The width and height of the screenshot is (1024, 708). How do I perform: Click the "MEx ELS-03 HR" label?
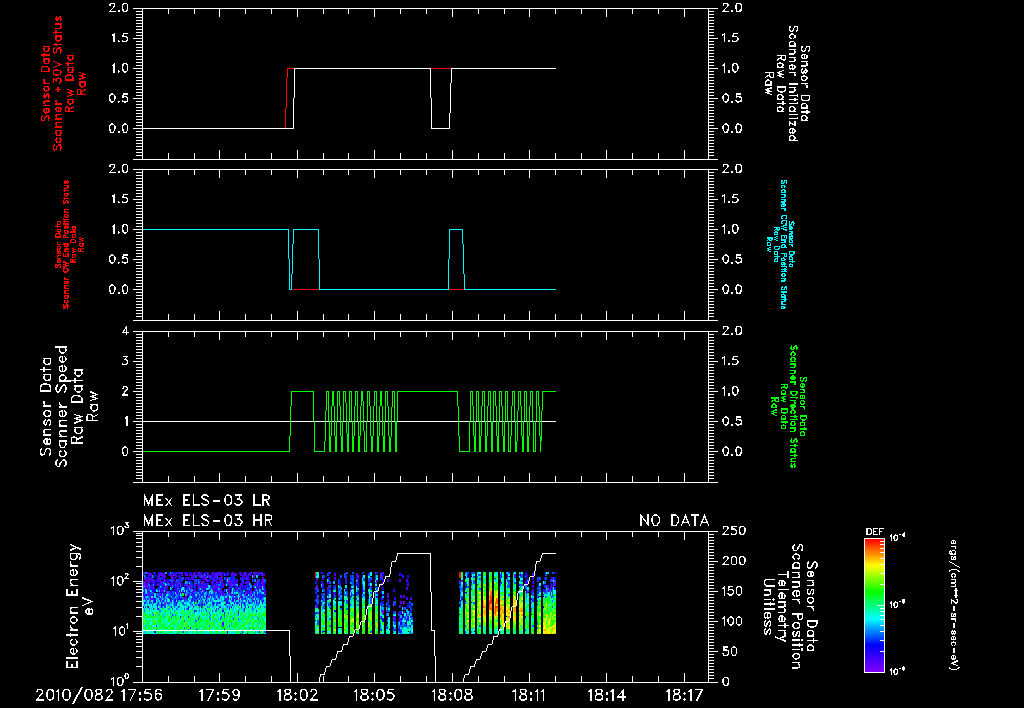tap(208, 521)
